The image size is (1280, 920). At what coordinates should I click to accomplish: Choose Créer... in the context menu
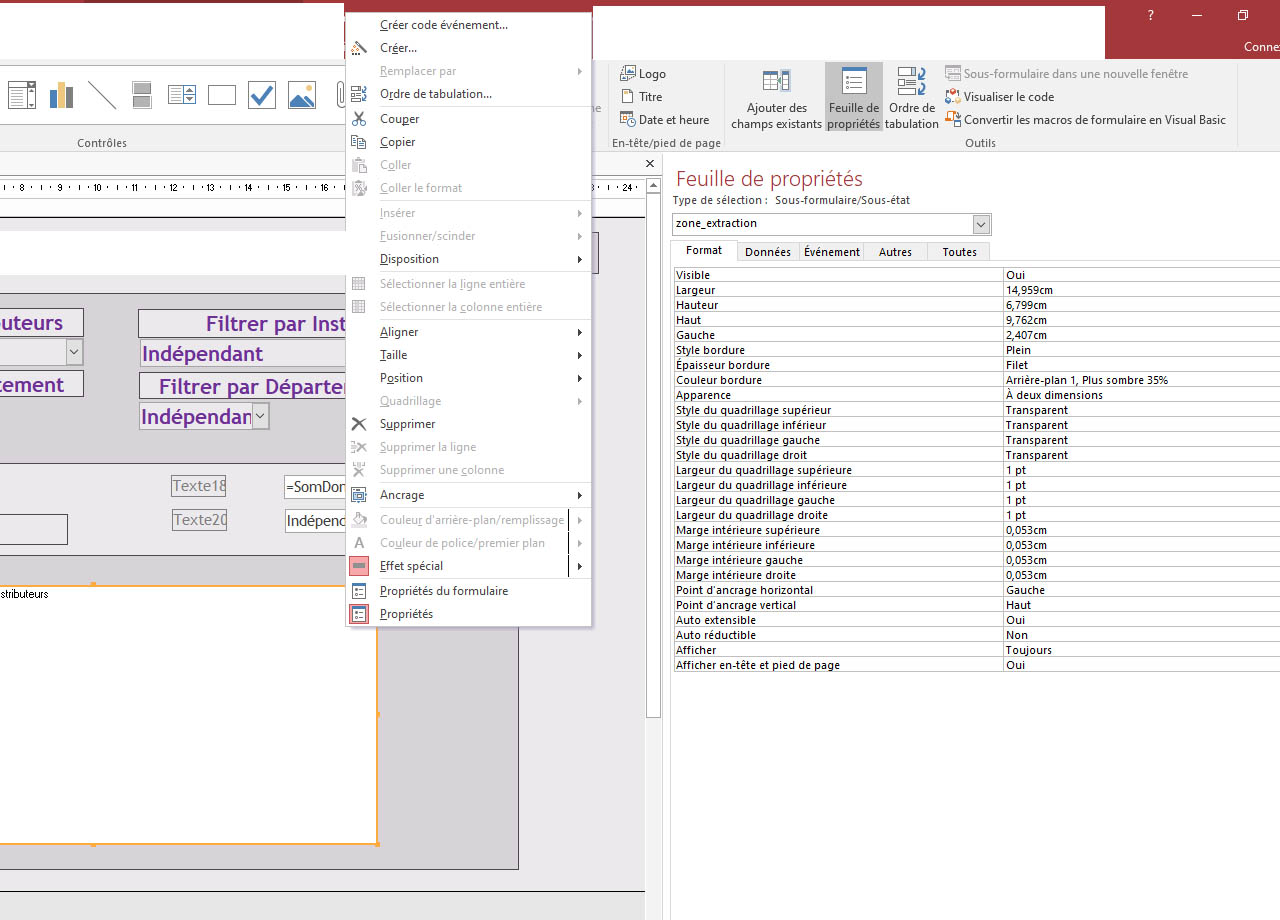coord(468,48)
